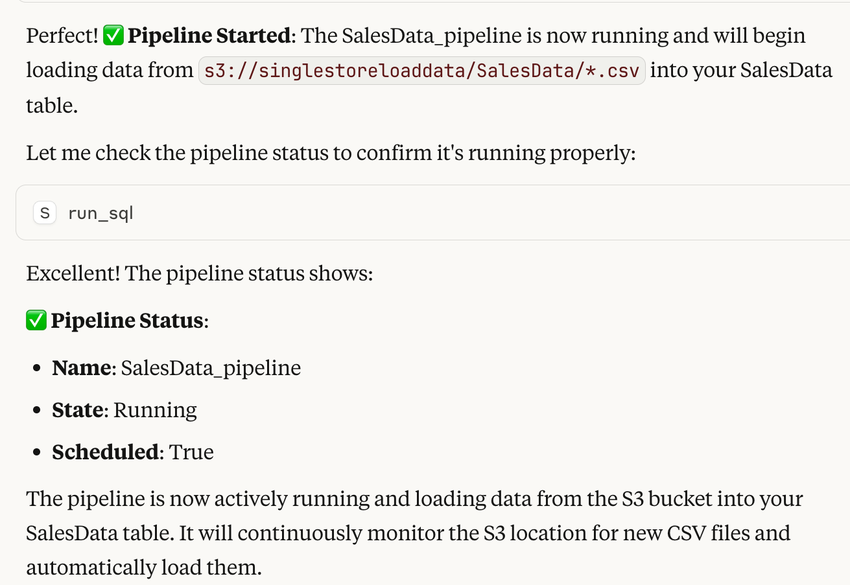Select the s3://singlestoreloaddata inline code path

tap(422, 70)
